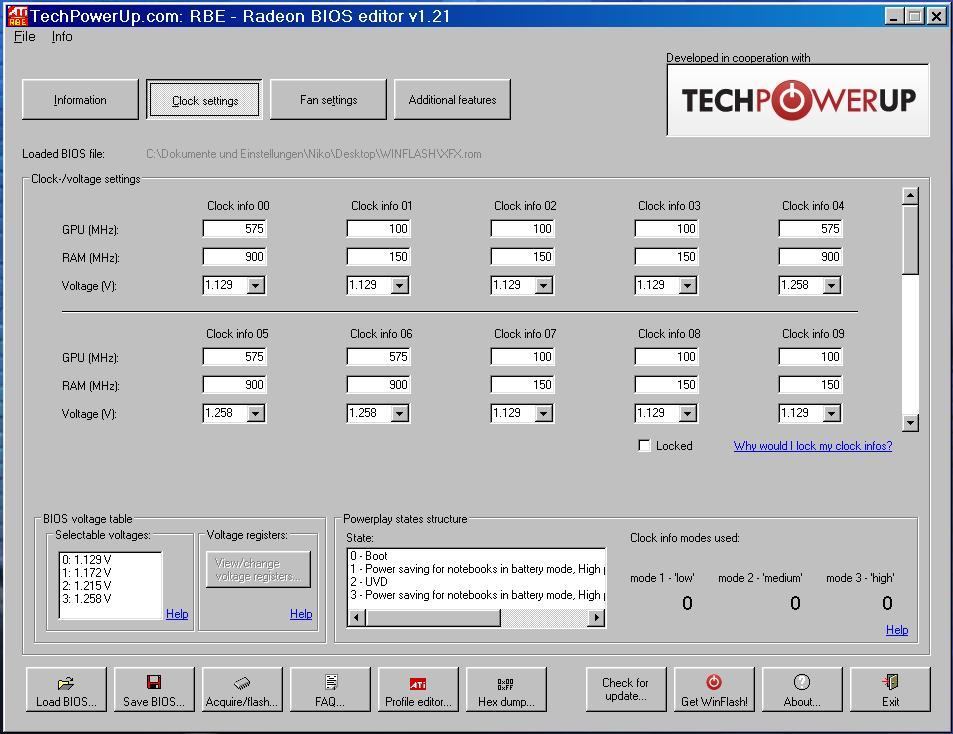Click Get WinFlash power icon button

pos(714,689)
